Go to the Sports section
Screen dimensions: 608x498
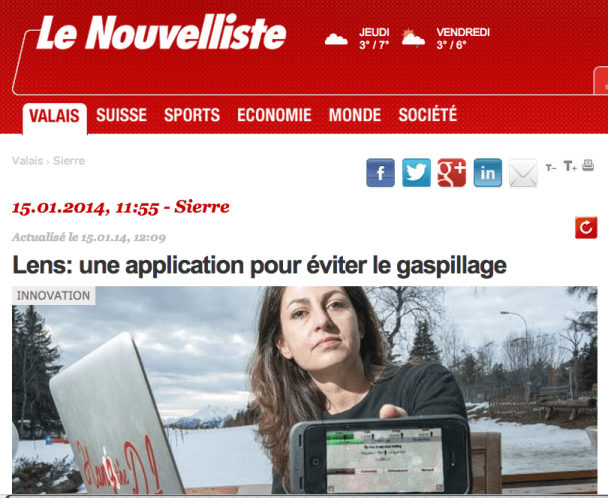click(x=192, y=115)
